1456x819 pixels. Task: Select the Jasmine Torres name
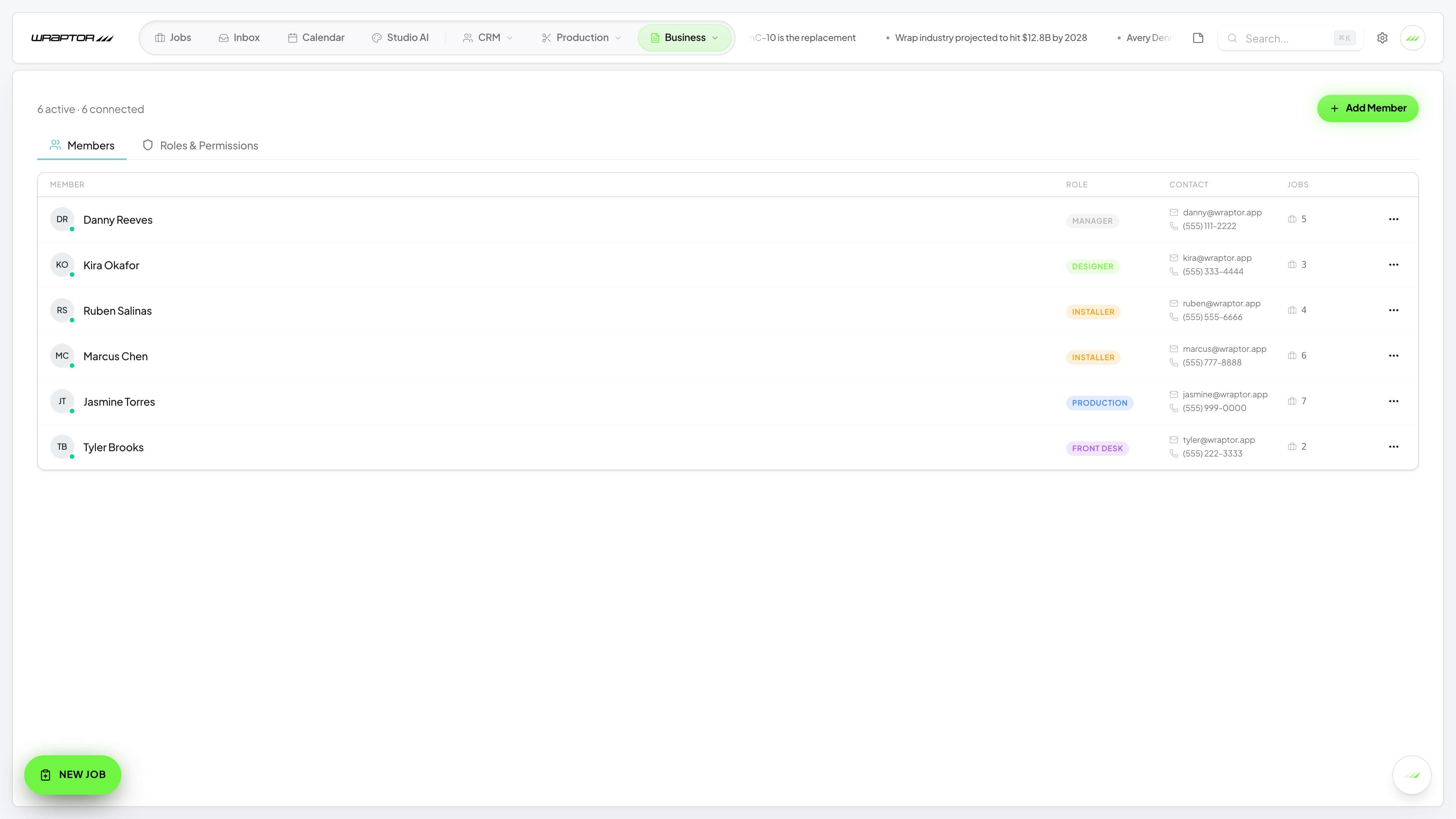click(x=119, y=402)
